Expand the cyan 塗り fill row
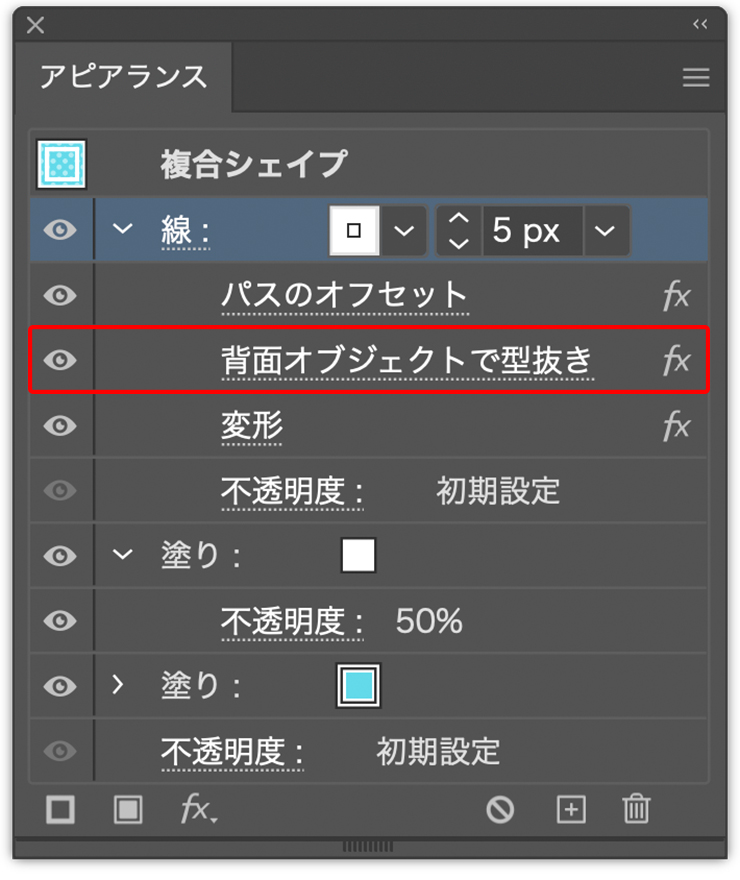740x880 pixels. click(119, 686)
